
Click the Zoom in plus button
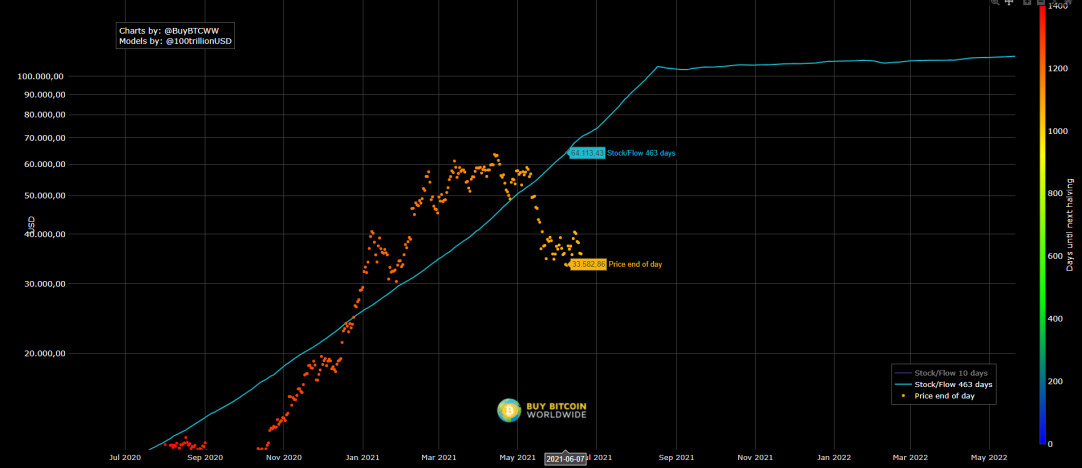coord(1027,2)
